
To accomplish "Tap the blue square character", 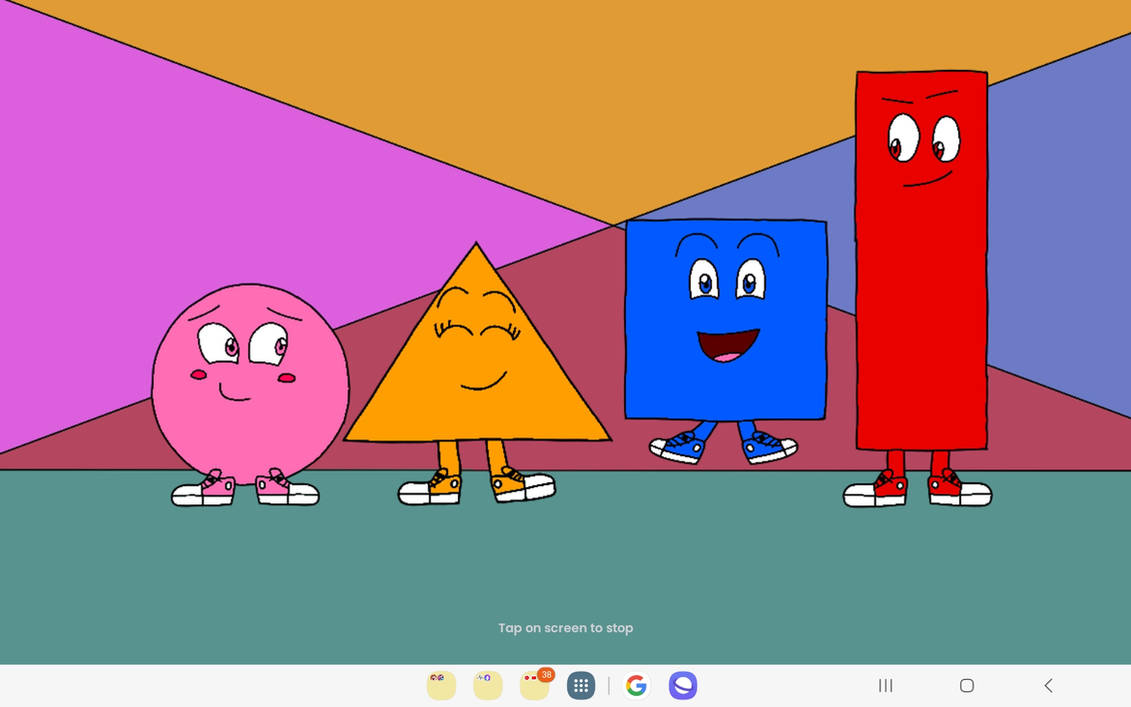I will [725, 320].
